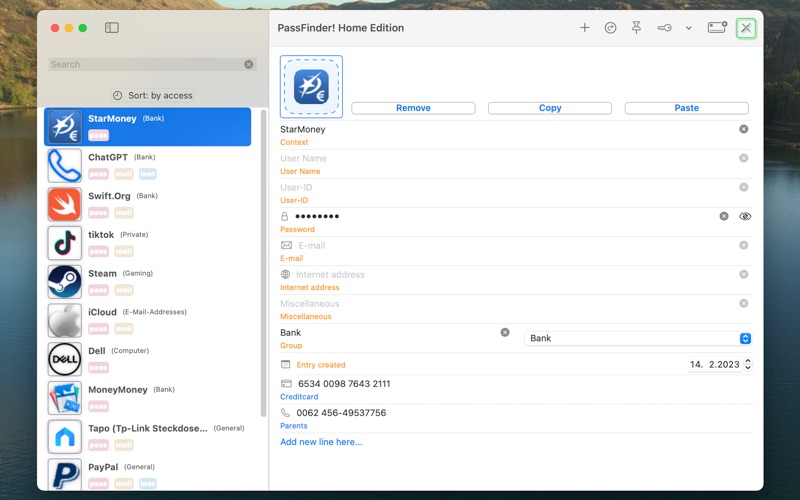Click the large StarMoney image well

click(311, 87)
